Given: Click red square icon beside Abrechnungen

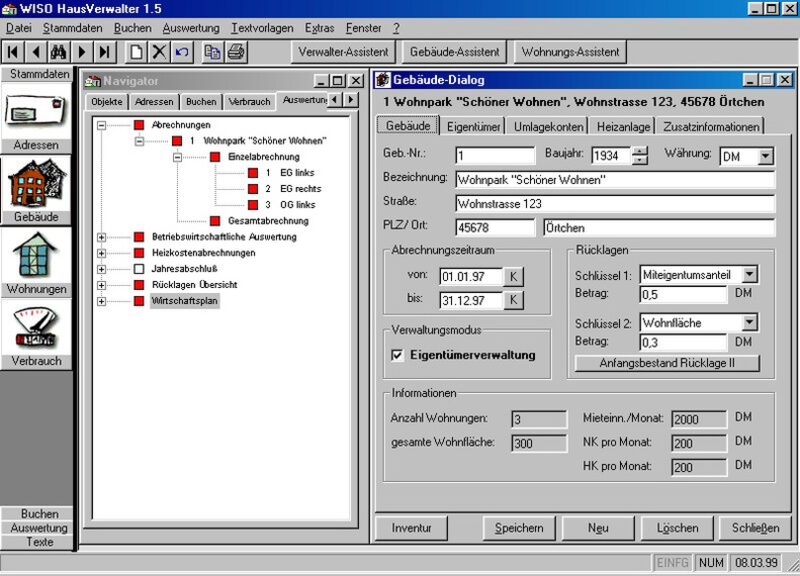Looking at the screenshot, I should [x=139, y=124].
